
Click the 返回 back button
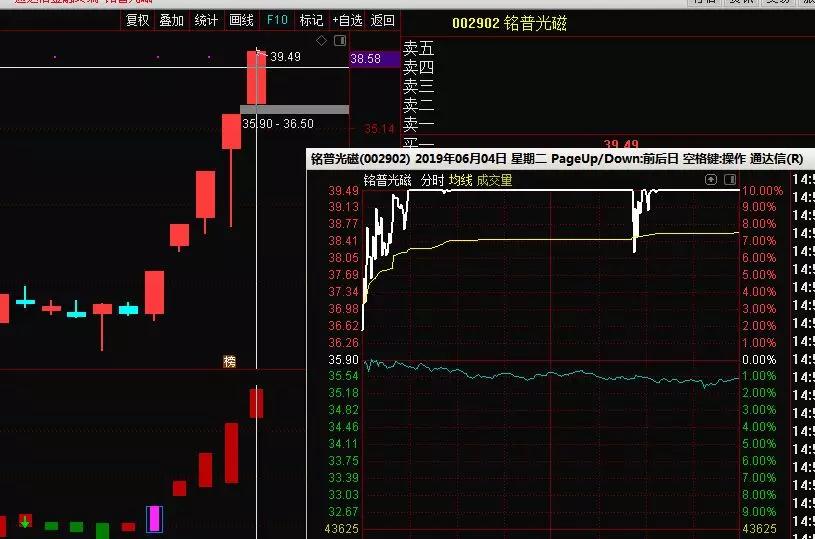(382, 20)
